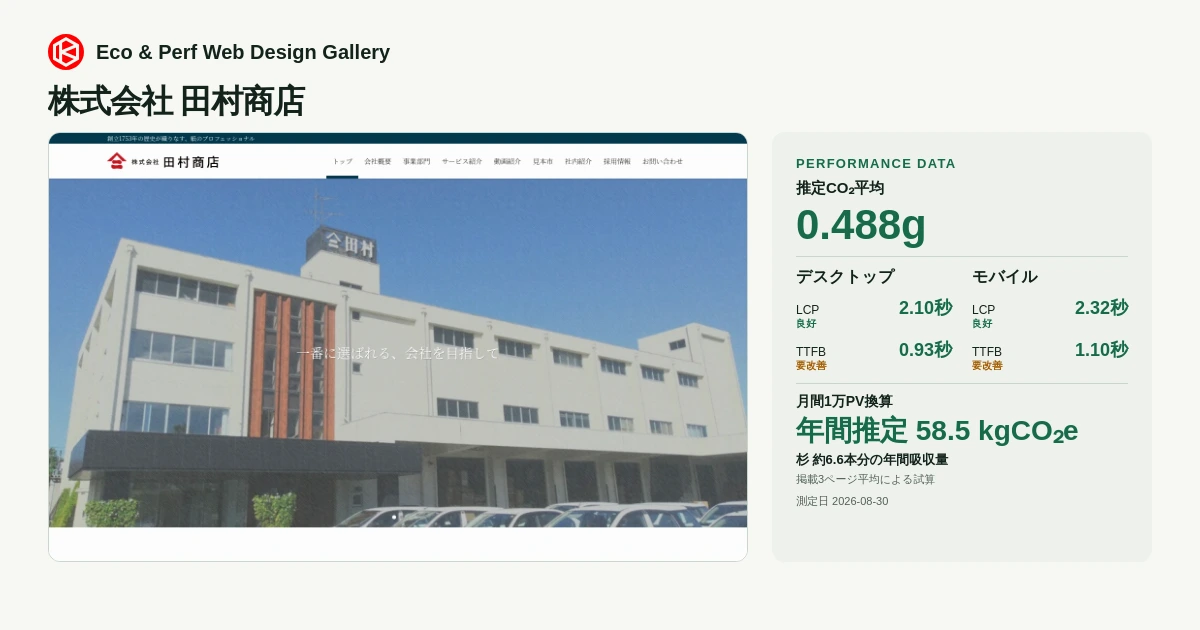Open the 会社概要 nav item

[x=377, y=161]
